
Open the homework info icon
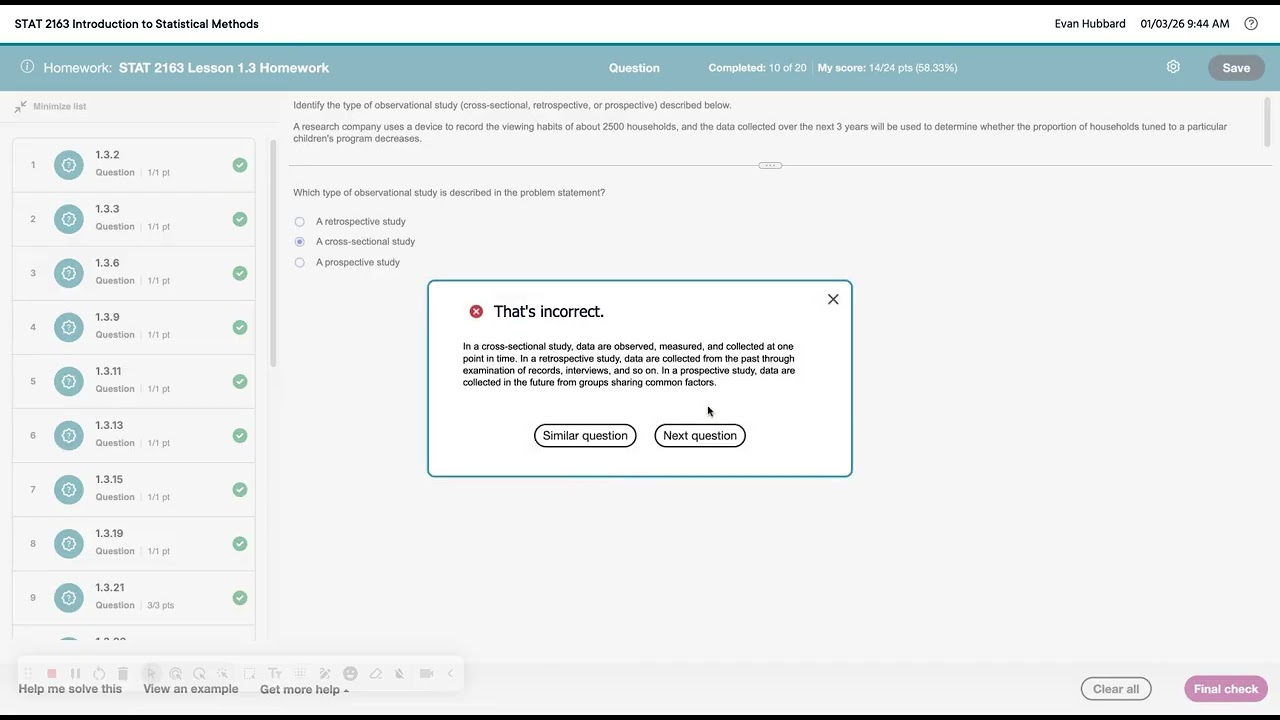point(27,67)
